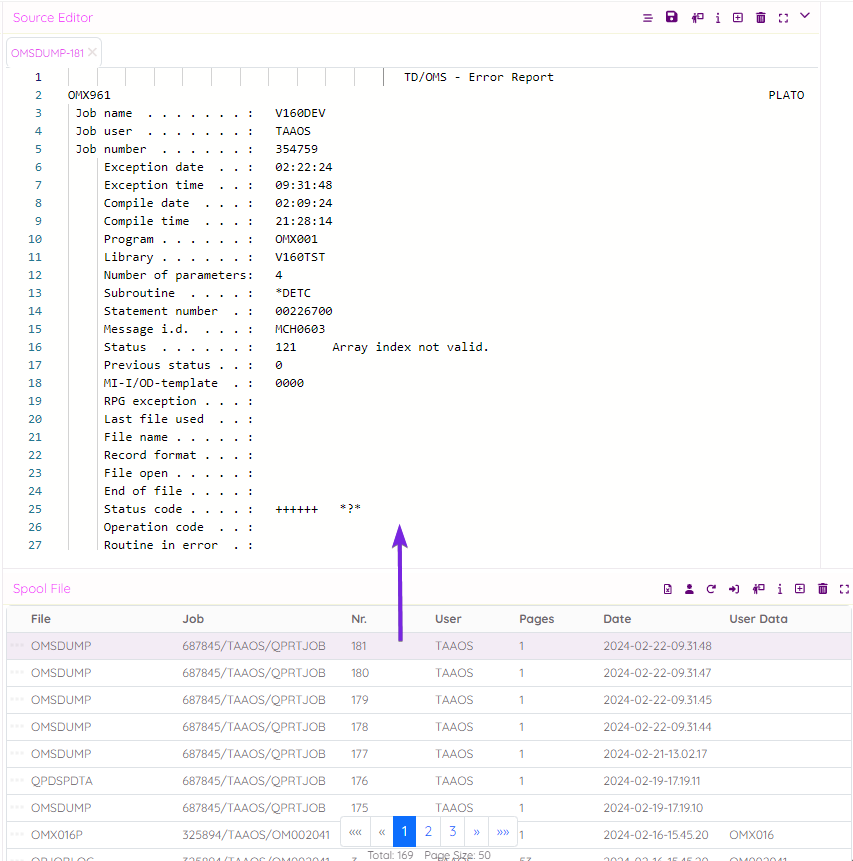
Task: Open the Source Editor lines menu icon
Action: click(x=648, y=18)
